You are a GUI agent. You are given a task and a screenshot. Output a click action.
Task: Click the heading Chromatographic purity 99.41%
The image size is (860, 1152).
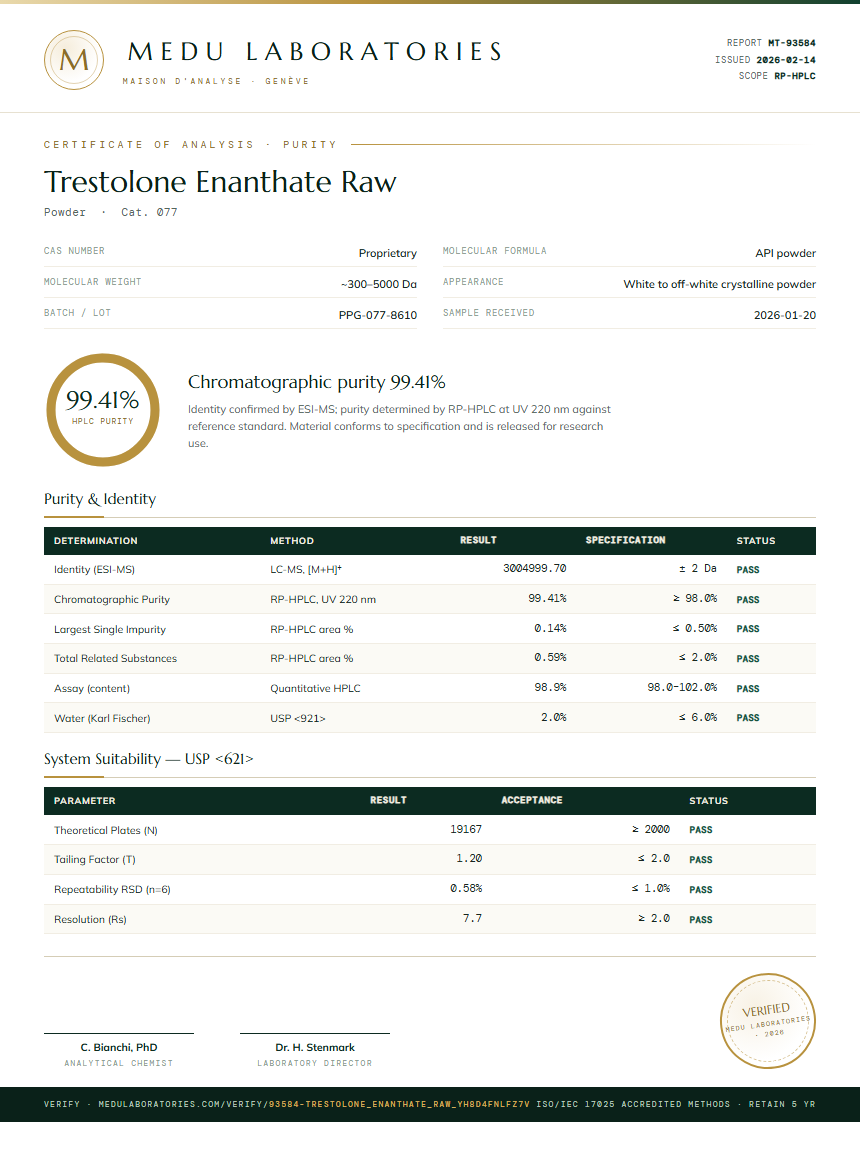(x=317, y=382)
